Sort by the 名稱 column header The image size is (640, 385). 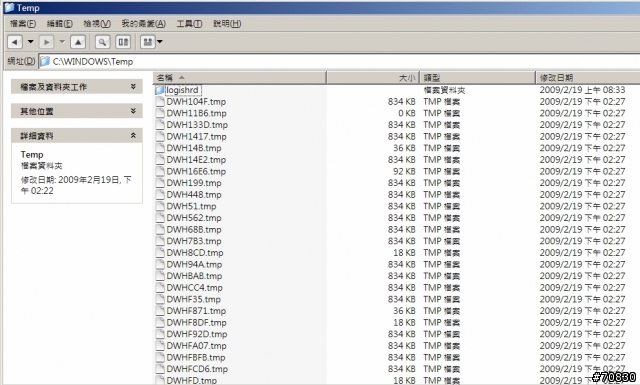(240, 78)
